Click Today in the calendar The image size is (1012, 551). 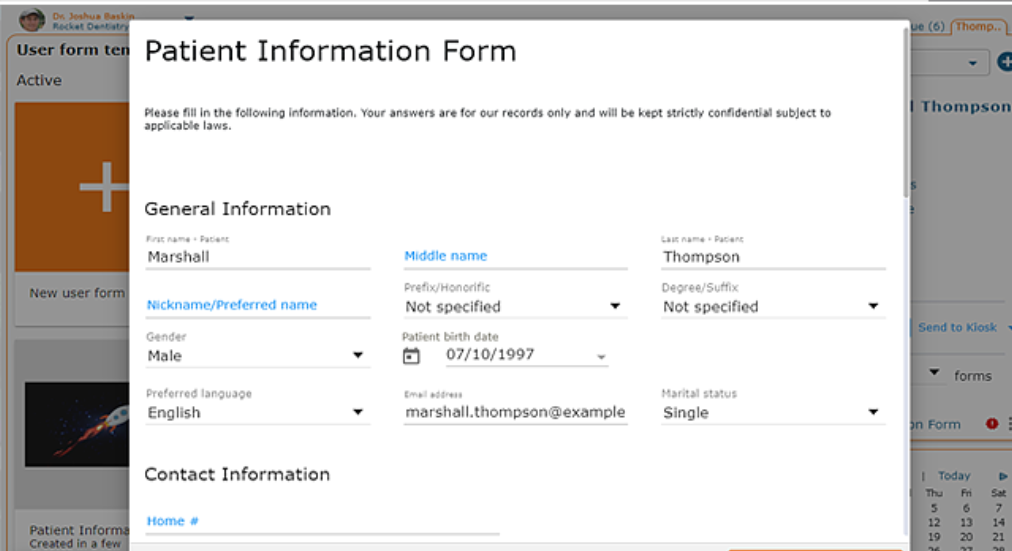954,476
